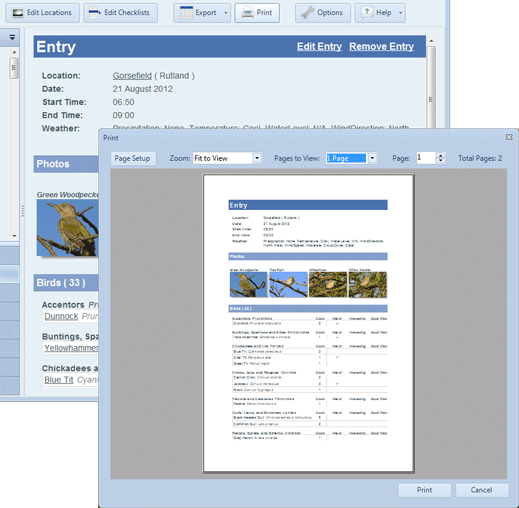Click the left panel collapse arrow icon
Screen dimensions: 519x508
12,37
